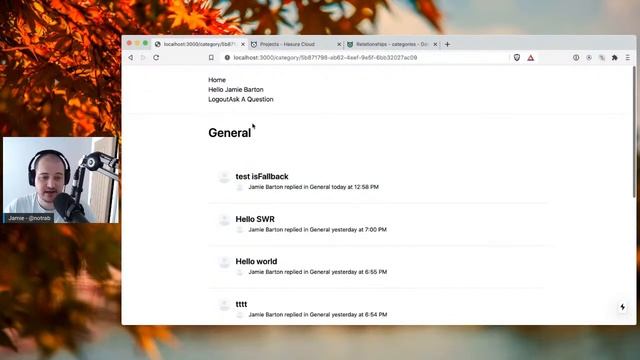Click 'replied in General yesterday at 6:55 PM'
This screenshot has height=360, width=640.
click(x=336, y=272)
